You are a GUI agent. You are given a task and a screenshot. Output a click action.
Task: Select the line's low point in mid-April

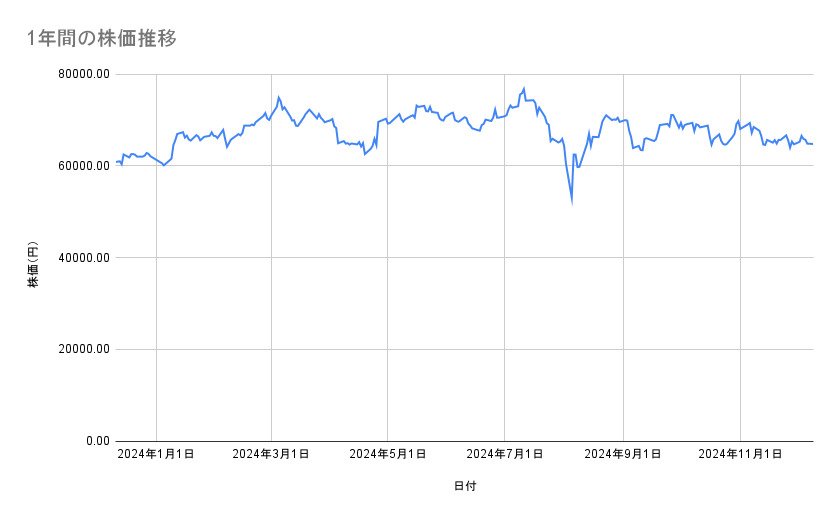click(x=365, y=154)
